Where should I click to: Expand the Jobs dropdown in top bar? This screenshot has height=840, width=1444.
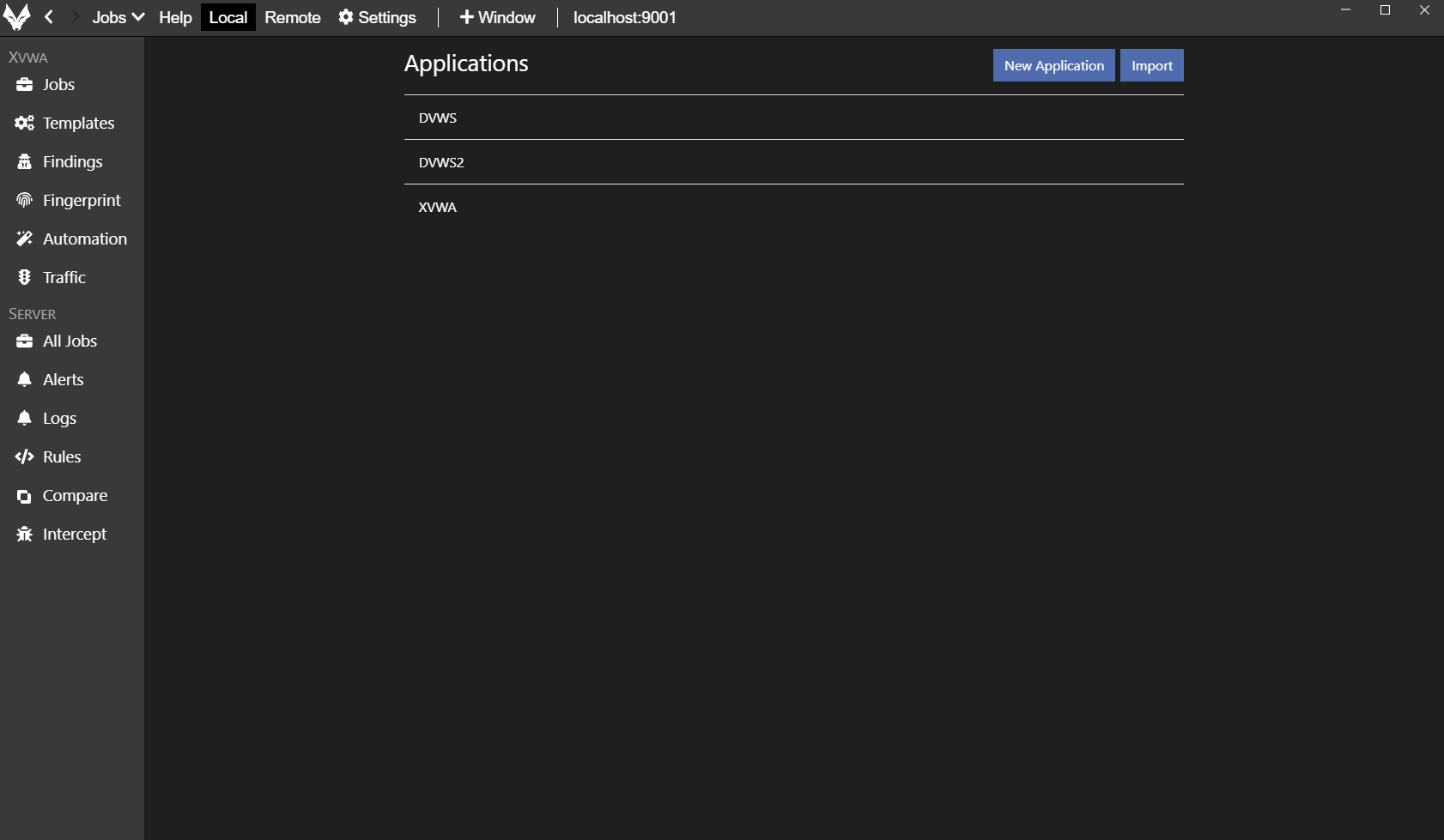[x=118, y=17]
